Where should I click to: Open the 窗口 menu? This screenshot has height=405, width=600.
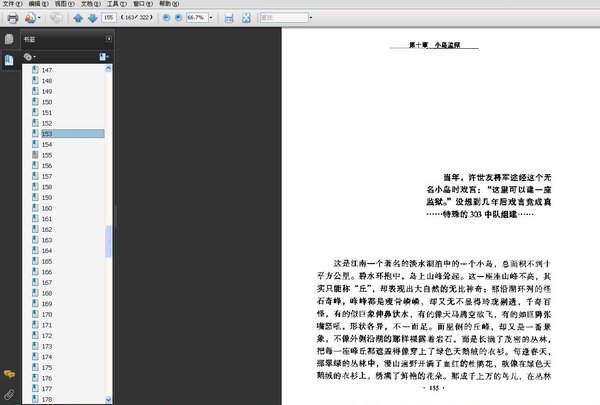[143, 3]
